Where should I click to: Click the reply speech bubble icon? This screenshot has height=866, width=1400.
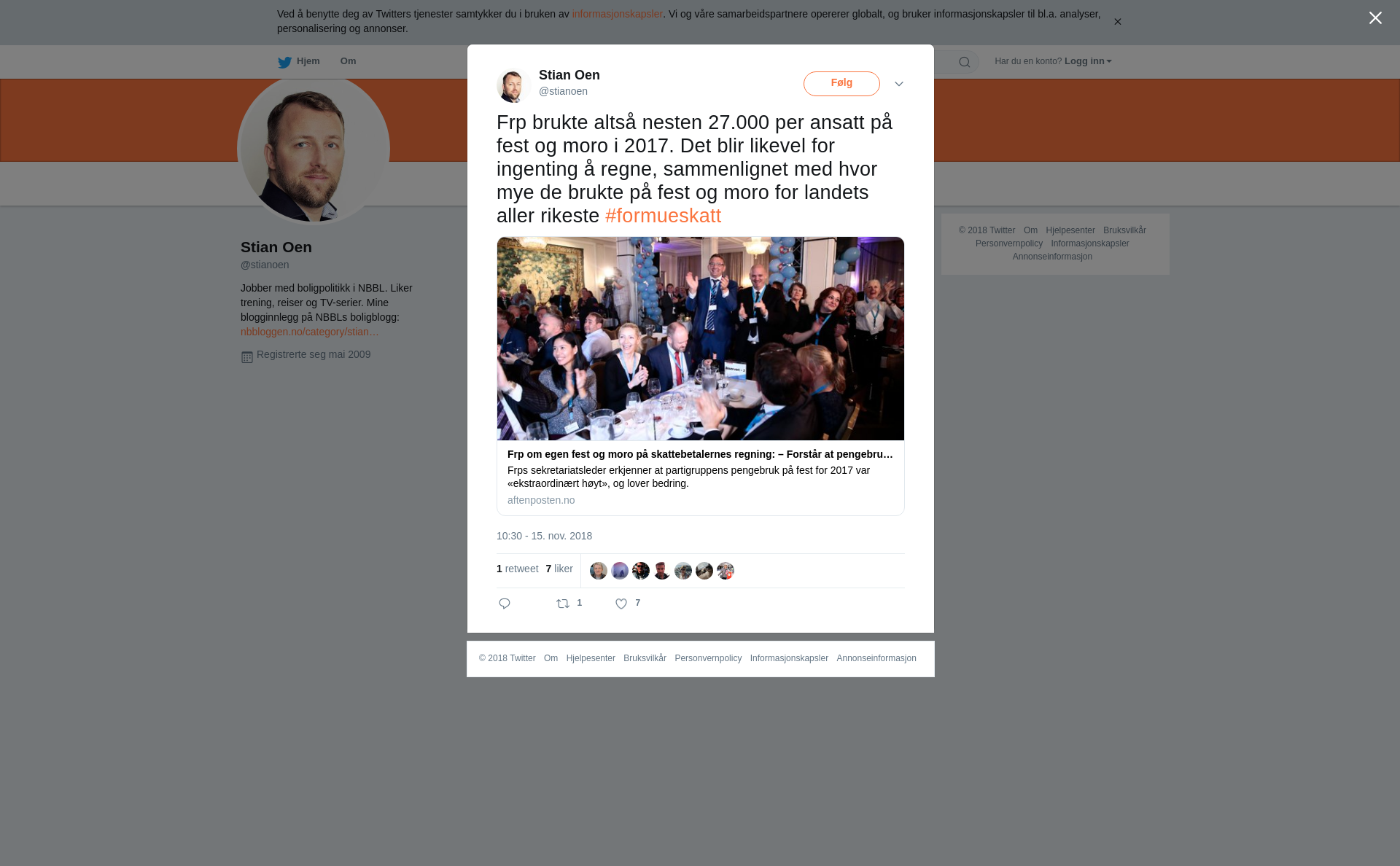(x=505, y=604)
